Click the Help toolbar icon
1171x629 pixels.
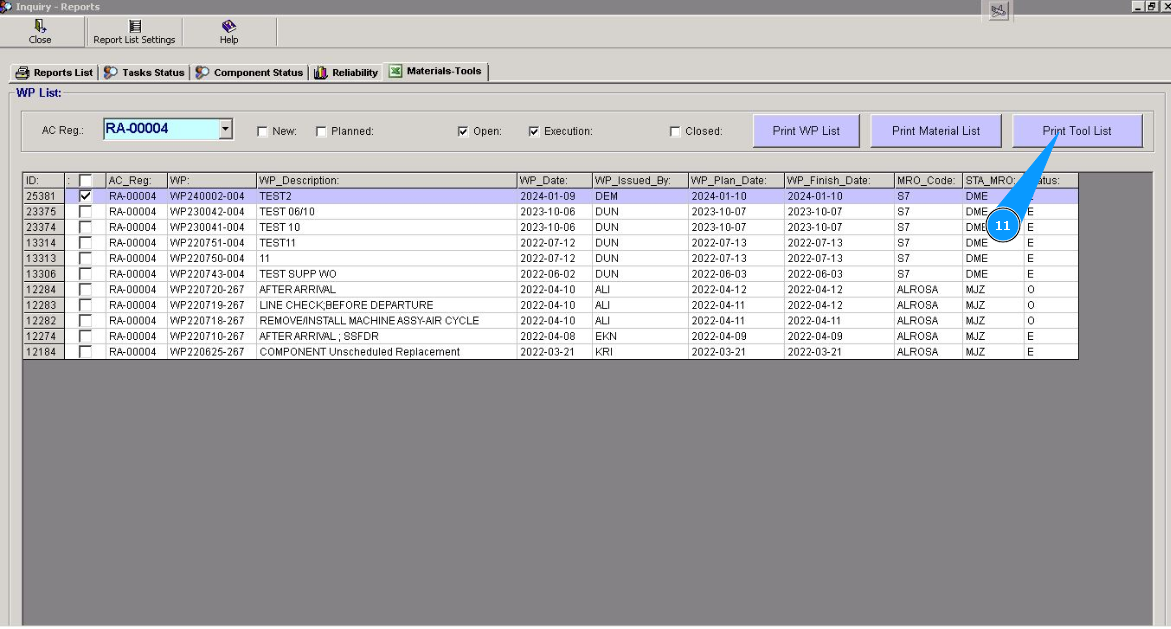click(x=228, y=32)
